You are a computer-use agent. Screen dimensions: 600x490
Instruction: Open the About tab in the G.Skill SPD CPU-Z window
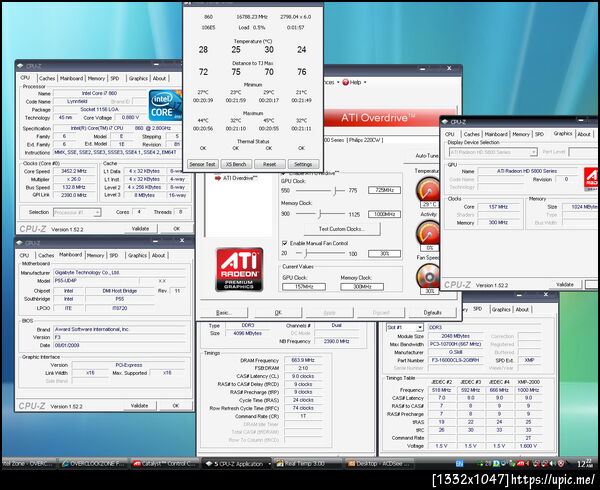click(x=522, y=309)
